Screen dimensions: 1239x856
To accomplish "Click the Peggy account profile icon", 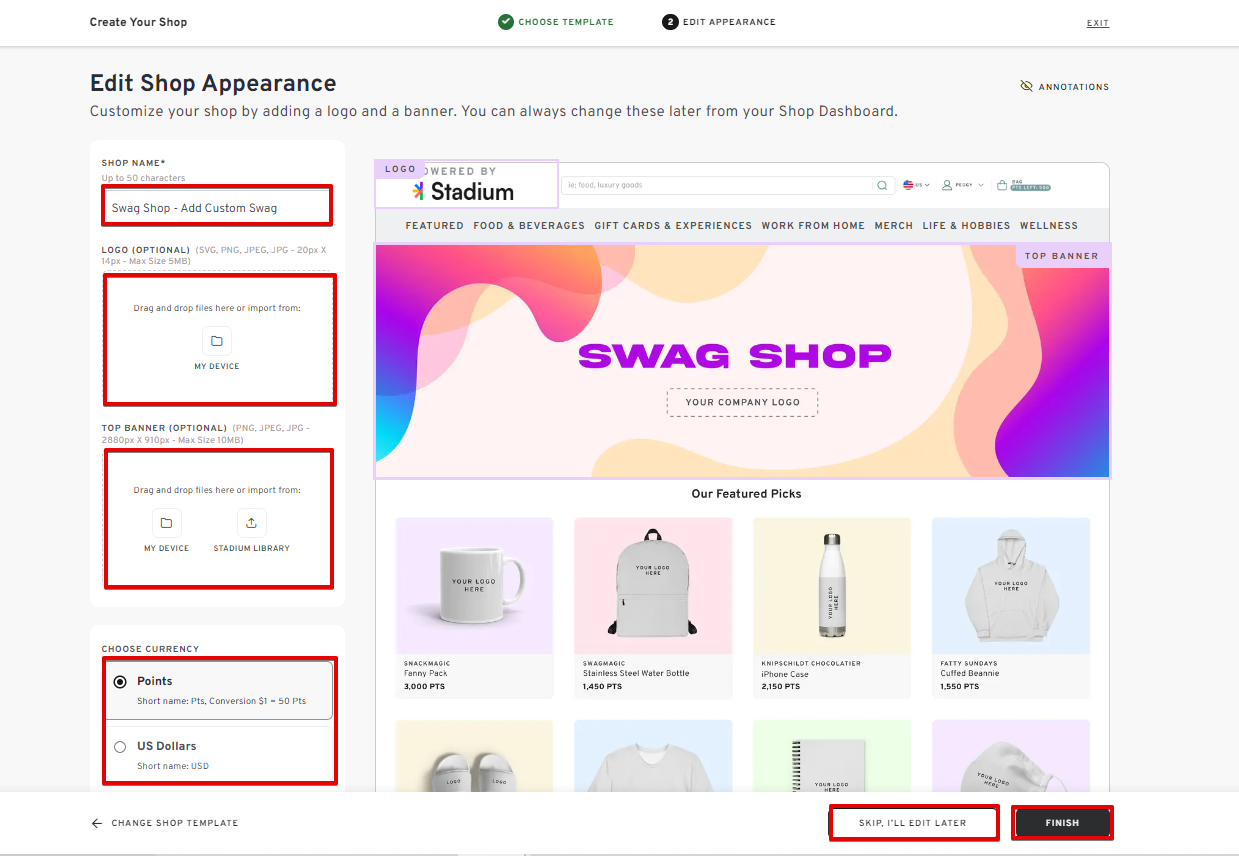I will pyautogui.click(x=947, y=184).
